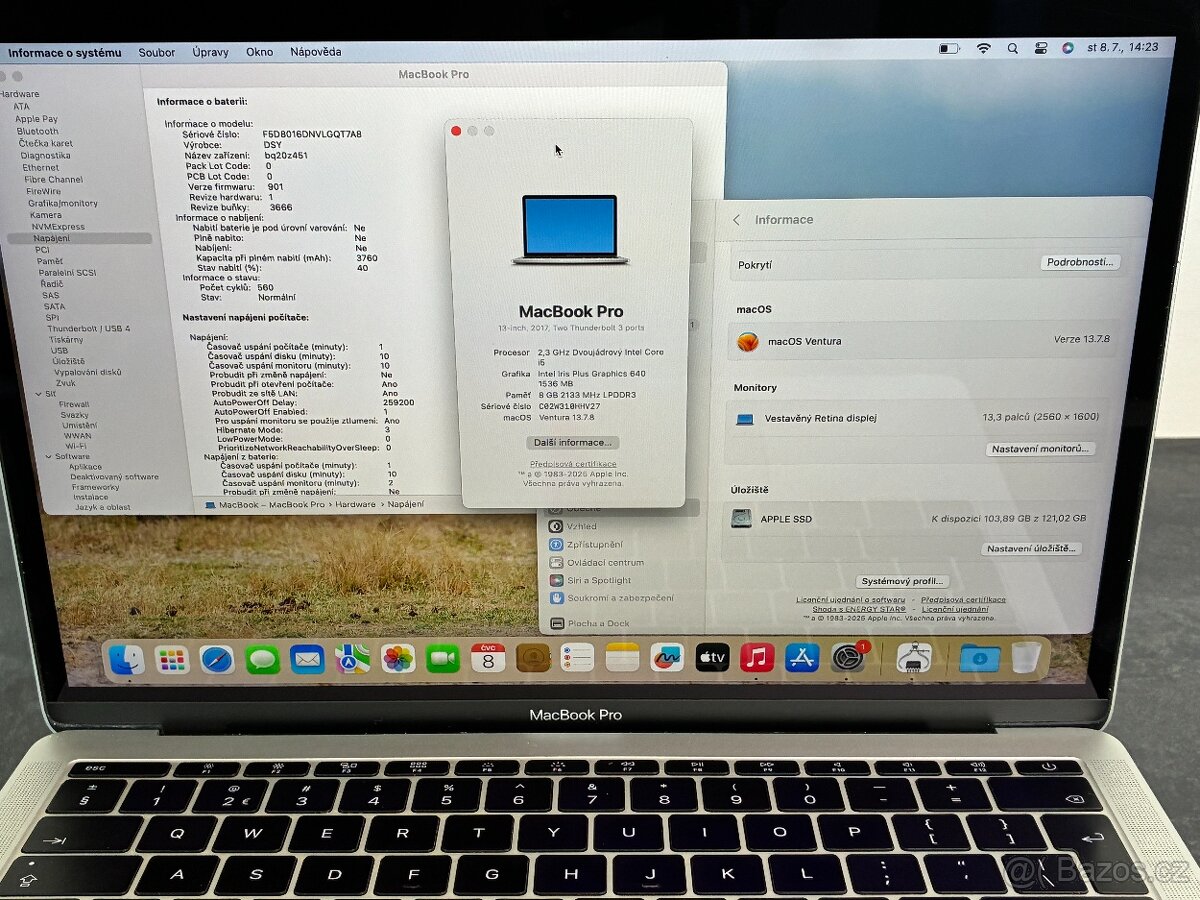Open Zpřístupnění in System Settings sidebar
Screen dimensions: 1200x900
[595, 544]
